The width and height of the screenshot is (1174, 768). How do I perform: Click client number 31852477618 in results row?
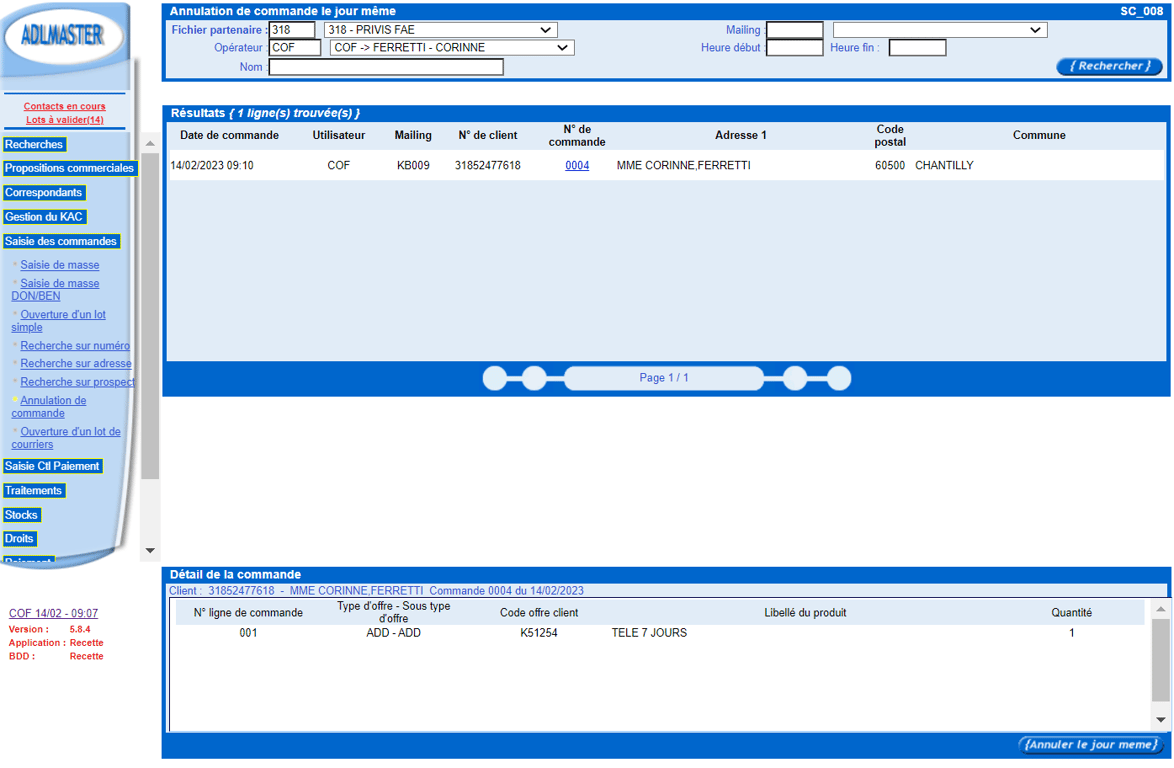click(487, 165)
